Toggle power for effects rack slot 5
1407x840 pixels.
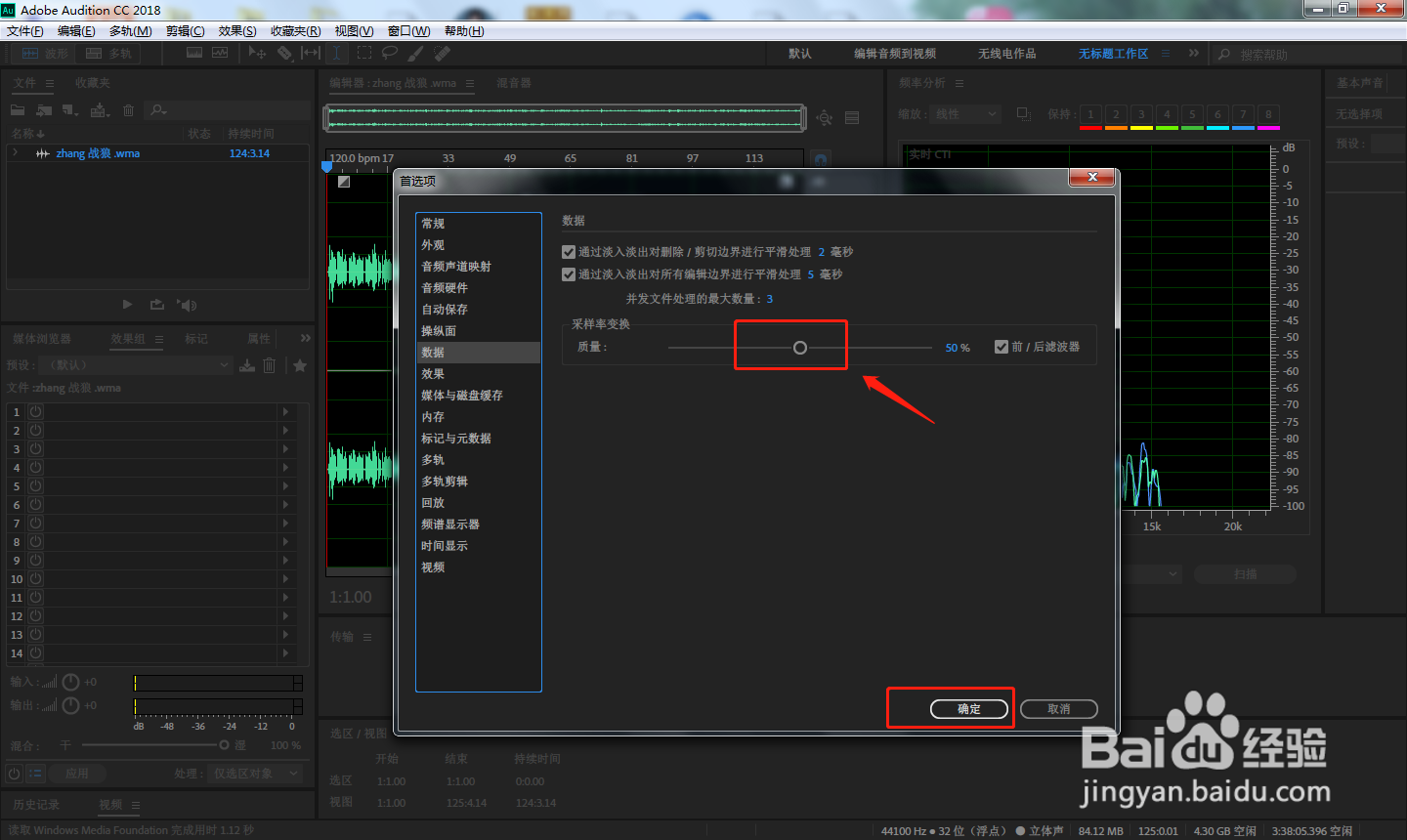pos(36,486)
